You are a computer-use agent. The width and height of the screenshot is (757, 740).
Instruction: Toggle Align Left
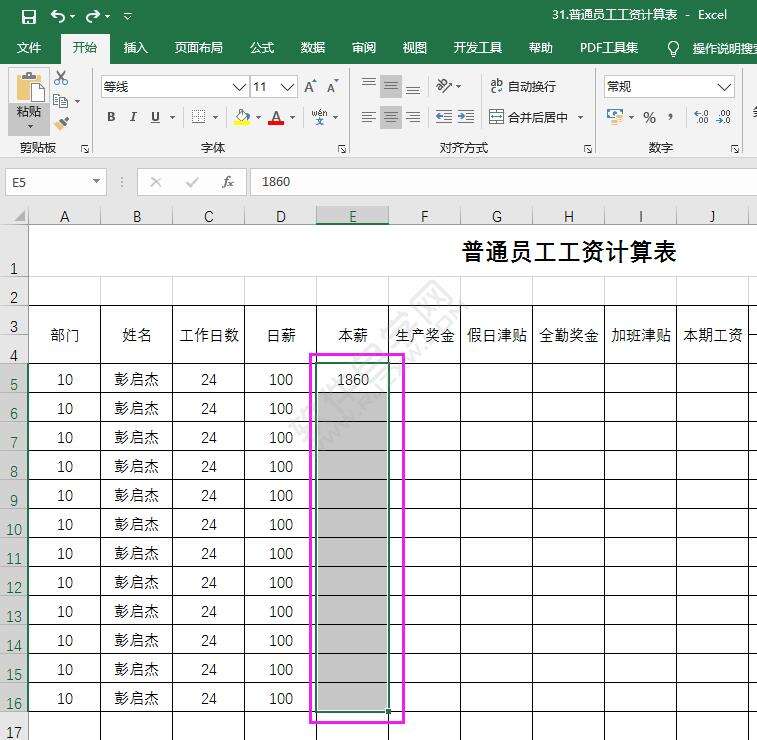click(x=369, y=117)
